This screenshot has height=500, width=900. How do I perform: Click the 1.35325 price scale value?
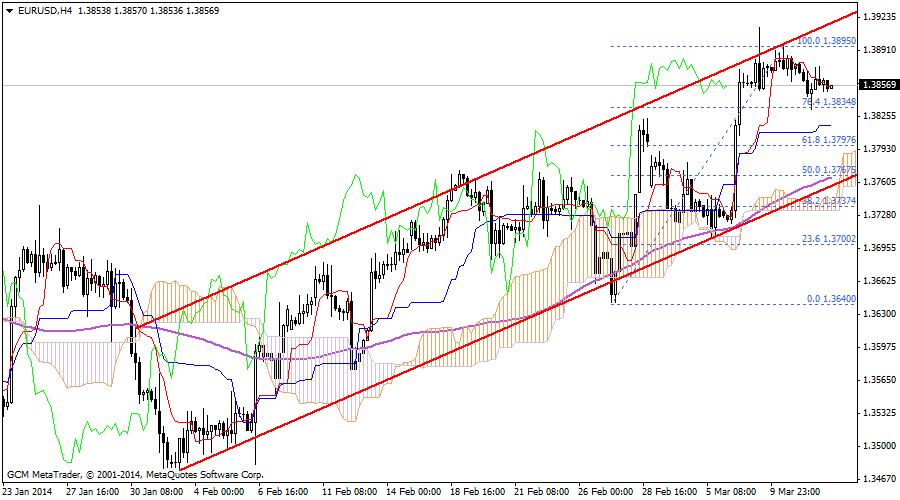click(x=879, y=413)
